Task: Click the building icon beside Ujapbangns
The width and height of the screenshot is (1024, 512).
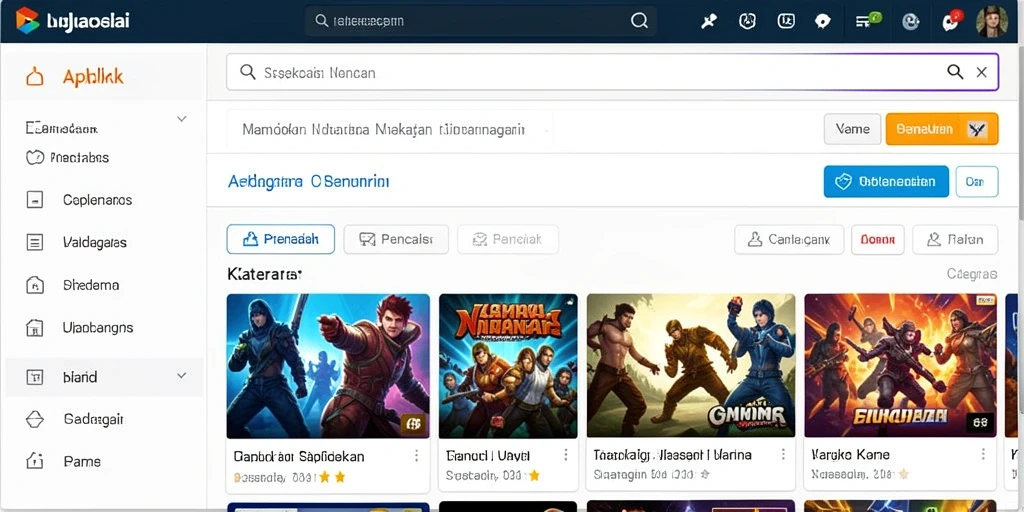Action: (x=35, y=327)
